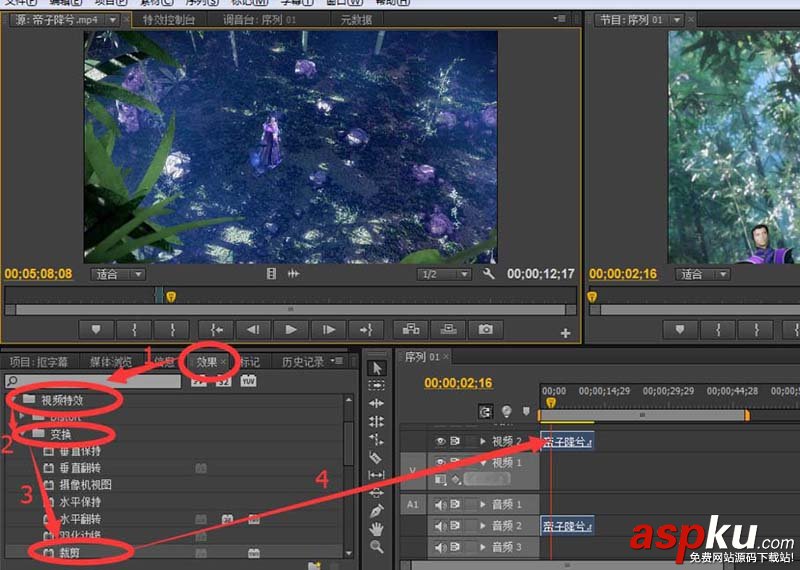Switch to the 项目: 抠字幕 tab
This screenshot has width=800, height=570.
(39, 362)
